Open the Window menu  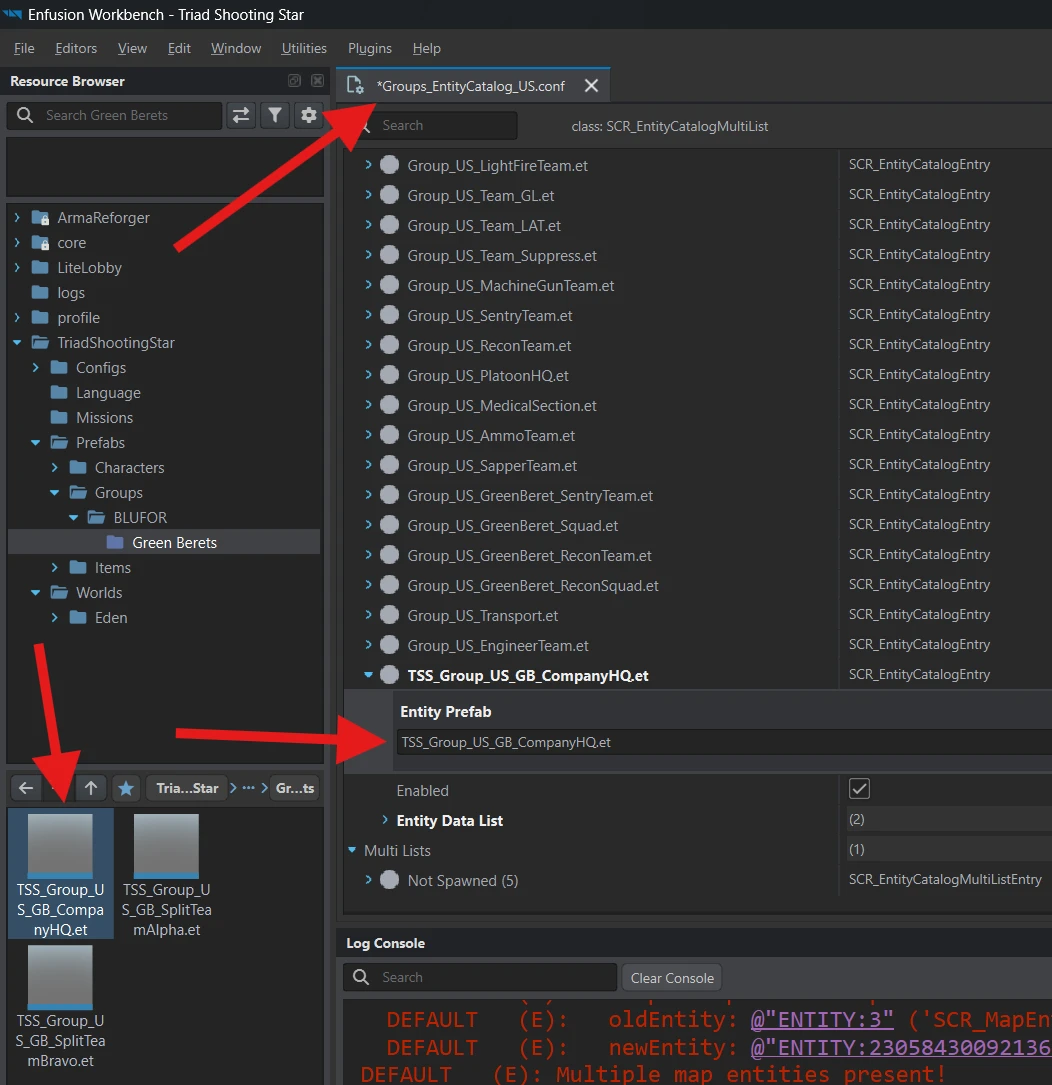click(x=236, y=48)
